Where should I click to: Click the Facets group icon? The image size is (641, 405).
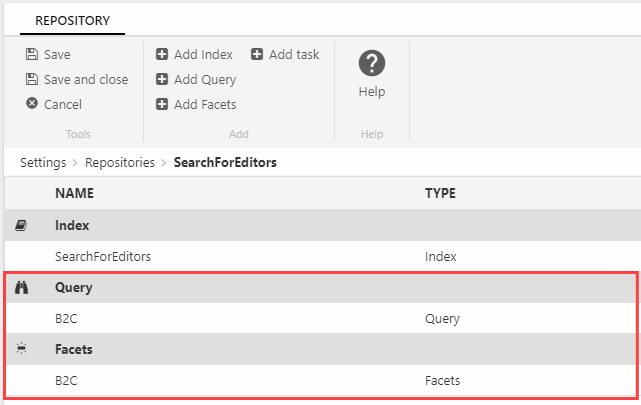22,350
